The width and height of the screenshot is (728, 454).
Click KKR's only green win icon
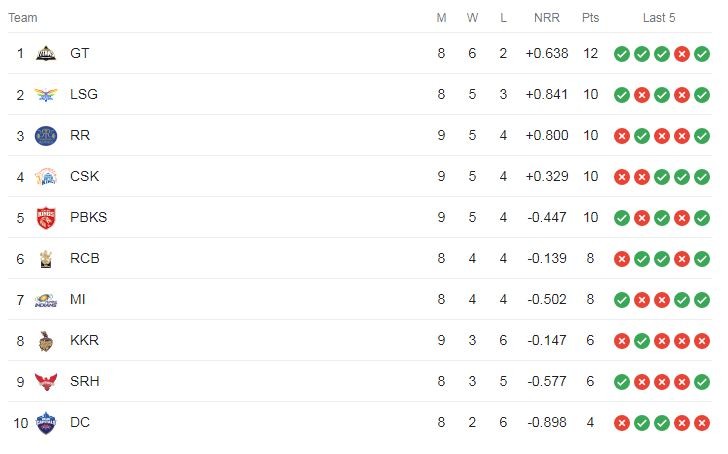click(x=642, y=341)
